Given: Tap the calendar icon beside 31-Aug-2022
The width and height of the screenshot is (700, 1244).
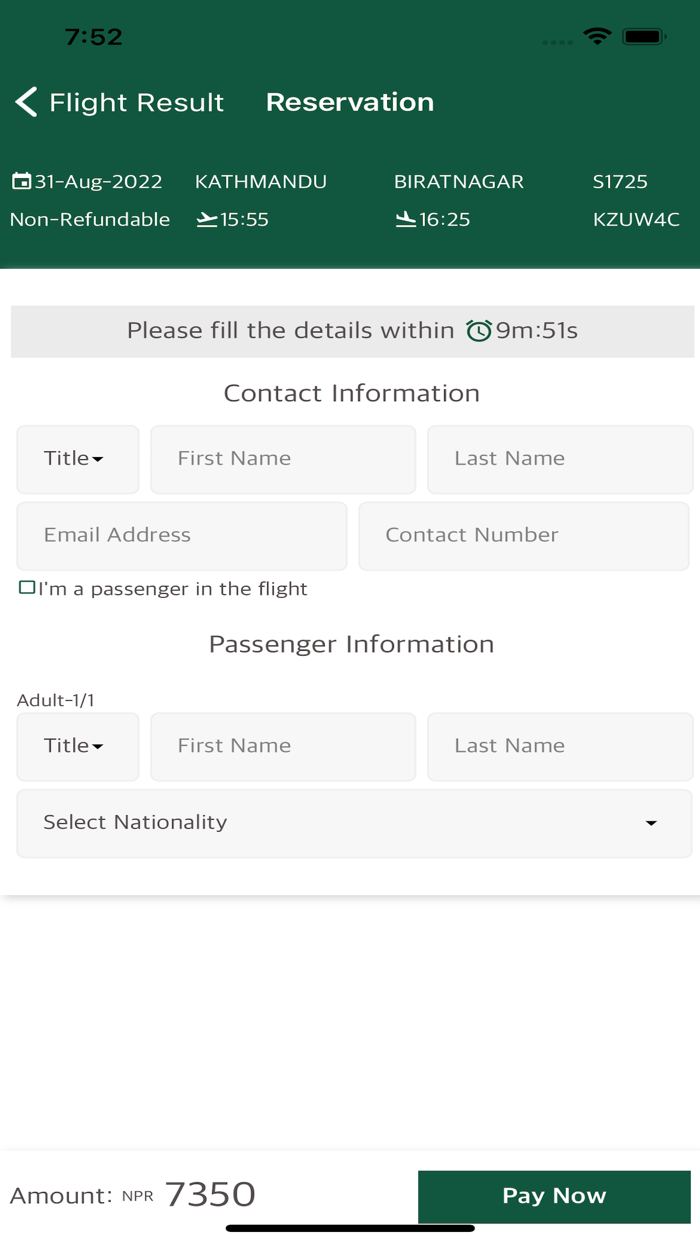Looking at the screenshot, I should coord(21,181).
